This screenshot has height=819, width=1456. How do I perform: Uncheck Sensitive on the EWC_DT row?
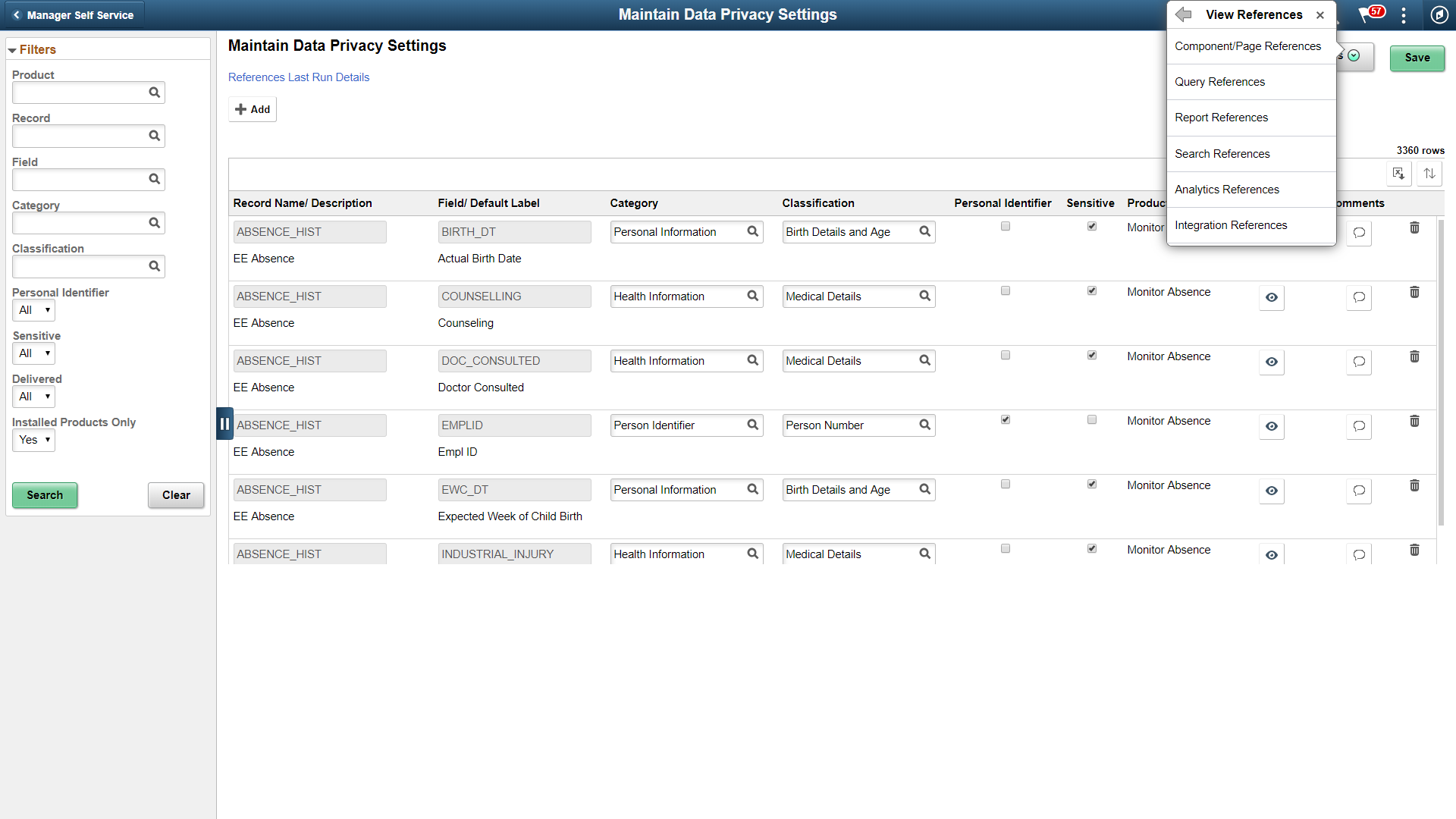click(x=1092, y=483)
